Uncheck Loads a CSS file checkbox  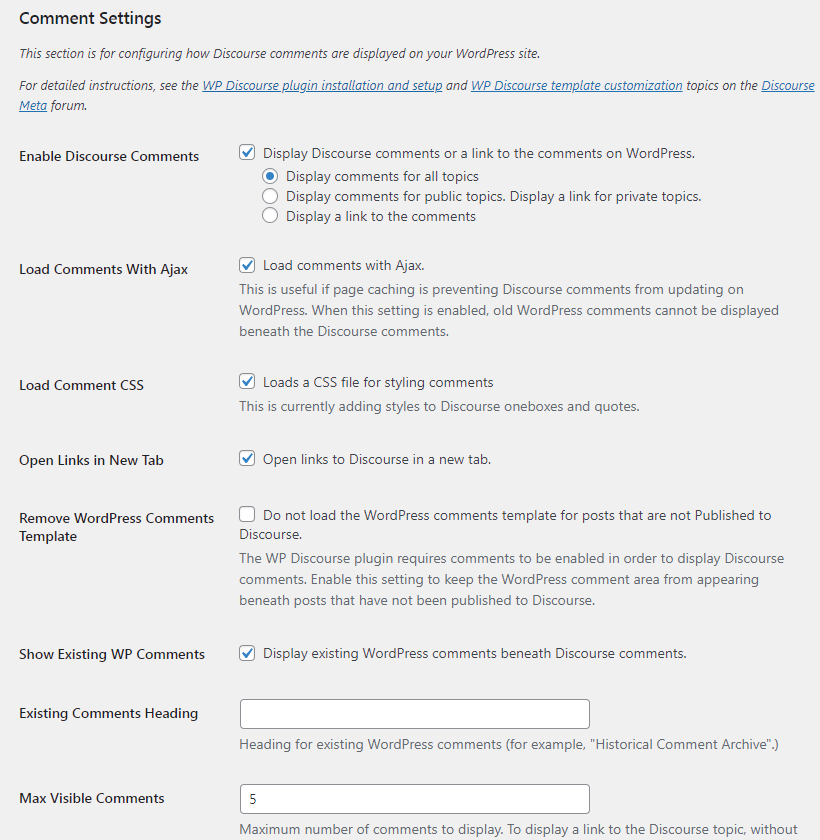(247, 381)
